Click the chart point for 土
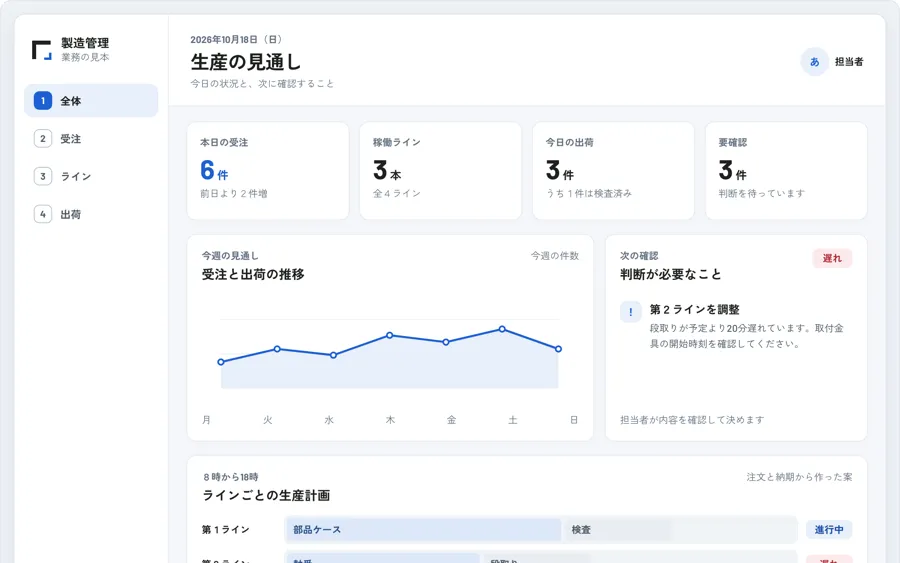 pyautogui.click(x=502, y=329)
